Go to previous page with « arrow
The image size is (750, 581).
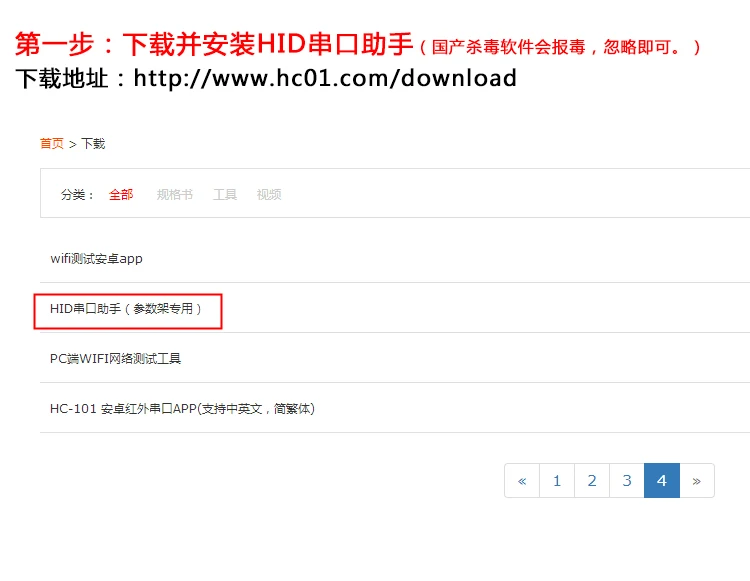click(522, 481)
